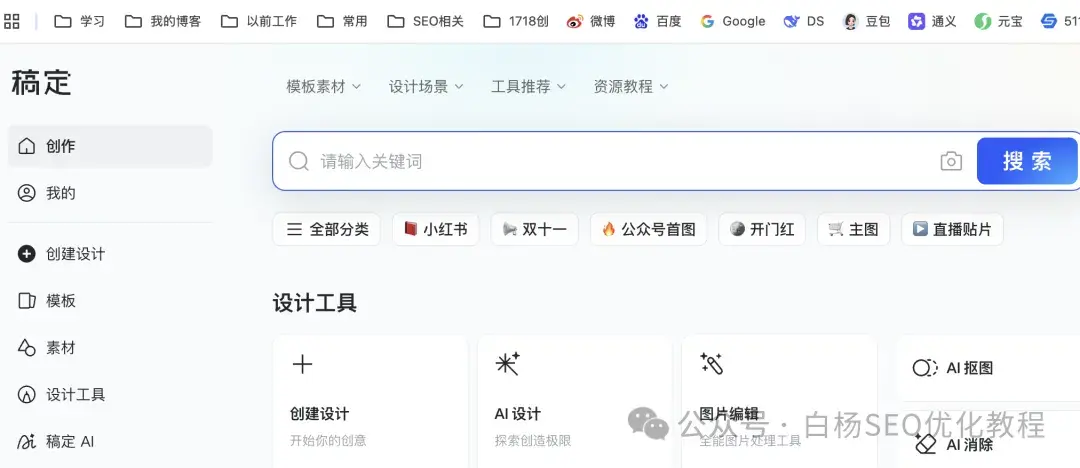
Task: Go to 我的 in the sidebar
Action: [x=110, y=193]
